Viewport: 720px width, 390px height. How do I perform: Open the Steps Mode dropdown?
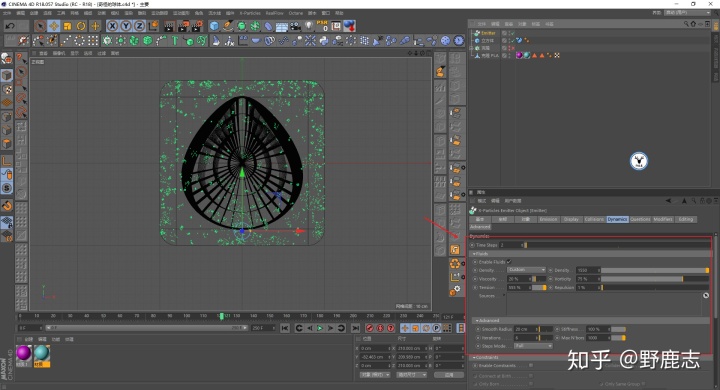pos(533,346)
